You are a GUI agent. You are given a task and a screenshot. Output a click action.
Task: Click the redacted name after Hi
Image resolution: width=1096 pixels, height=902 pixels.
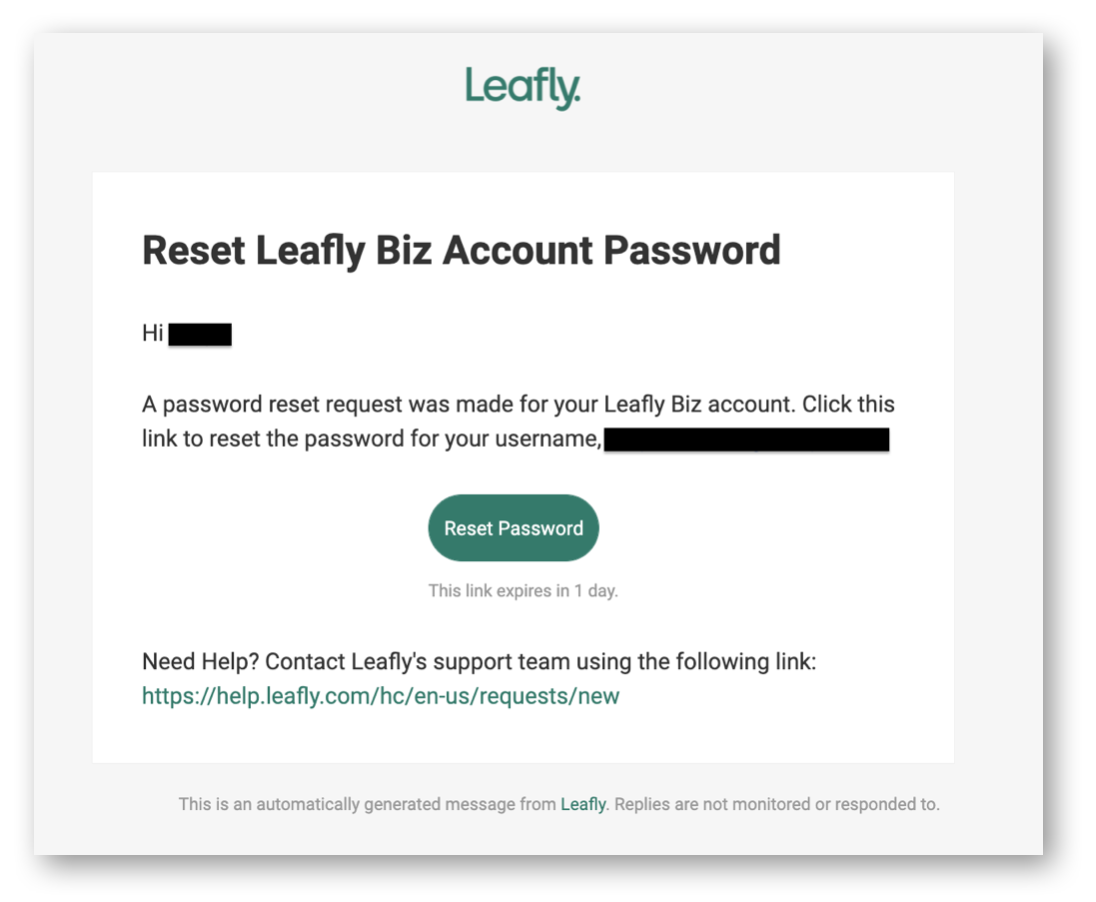coord(200,334)
